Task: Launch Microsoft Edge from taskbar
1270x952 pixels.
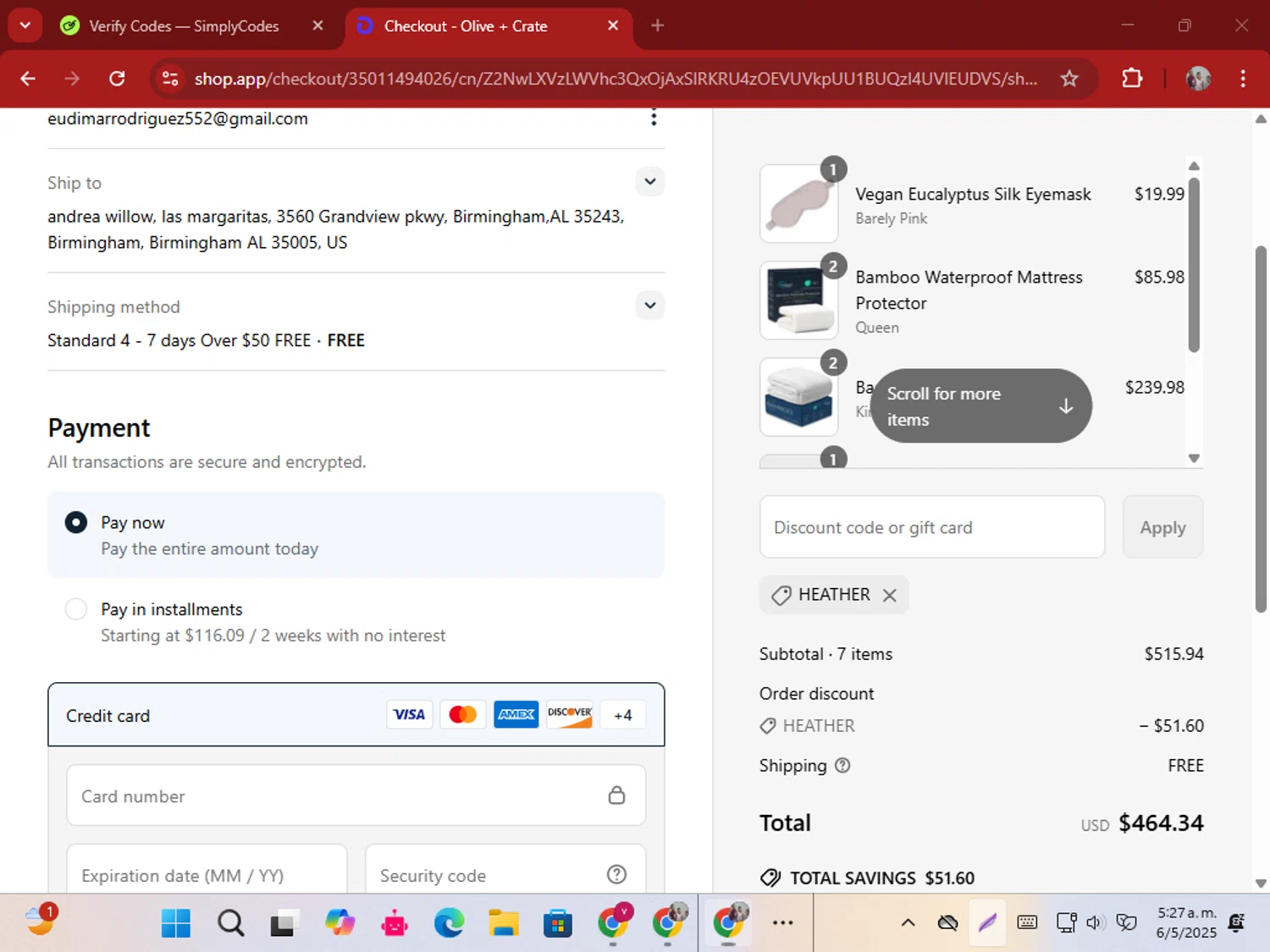Action: tap(449, 923)
